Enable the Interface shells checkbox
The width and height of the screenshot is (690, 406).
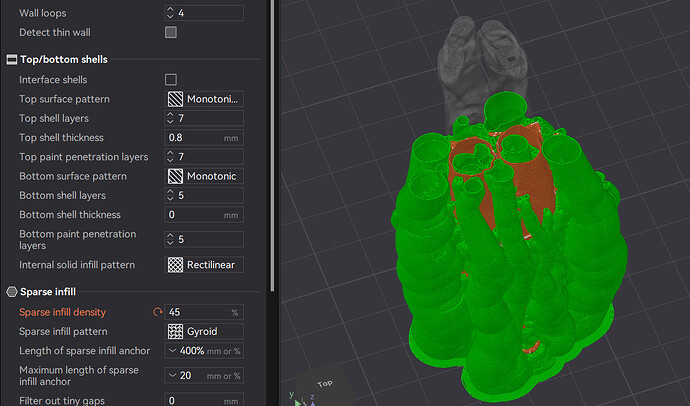pyautogui.click(x=171, y=80)
